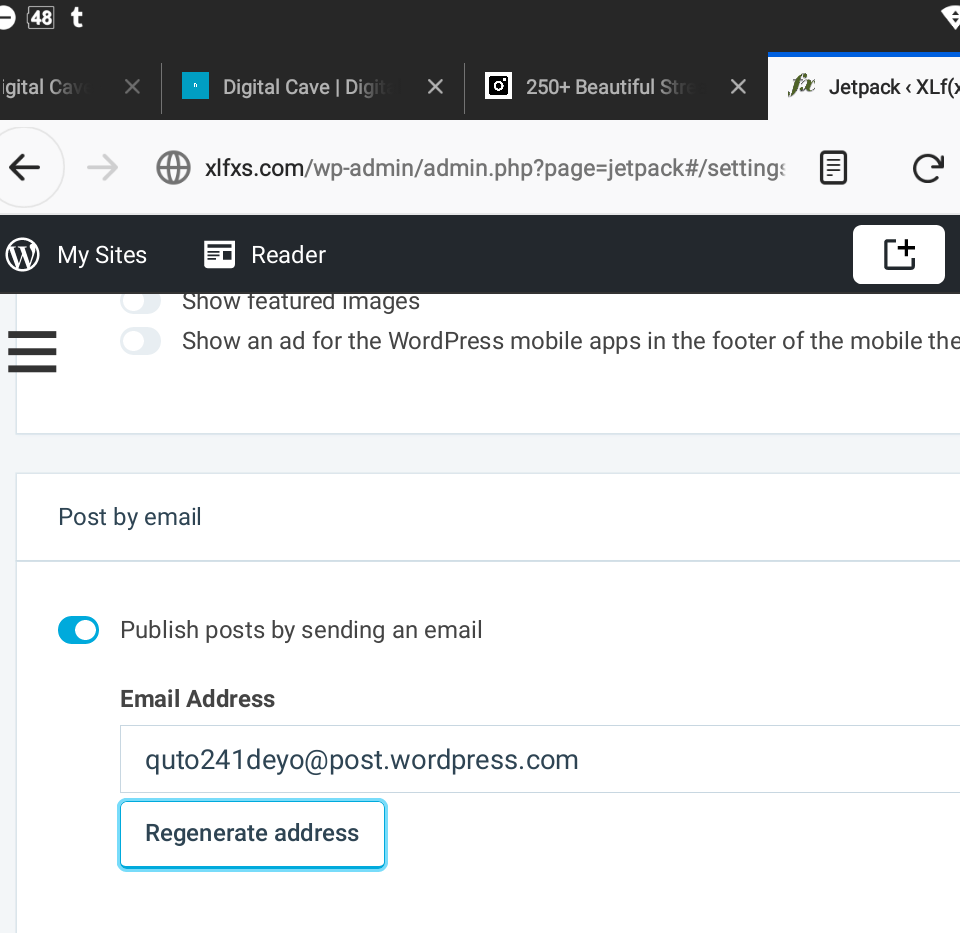
Task: Open My Sites link
Action: click(x=102, y=255)
